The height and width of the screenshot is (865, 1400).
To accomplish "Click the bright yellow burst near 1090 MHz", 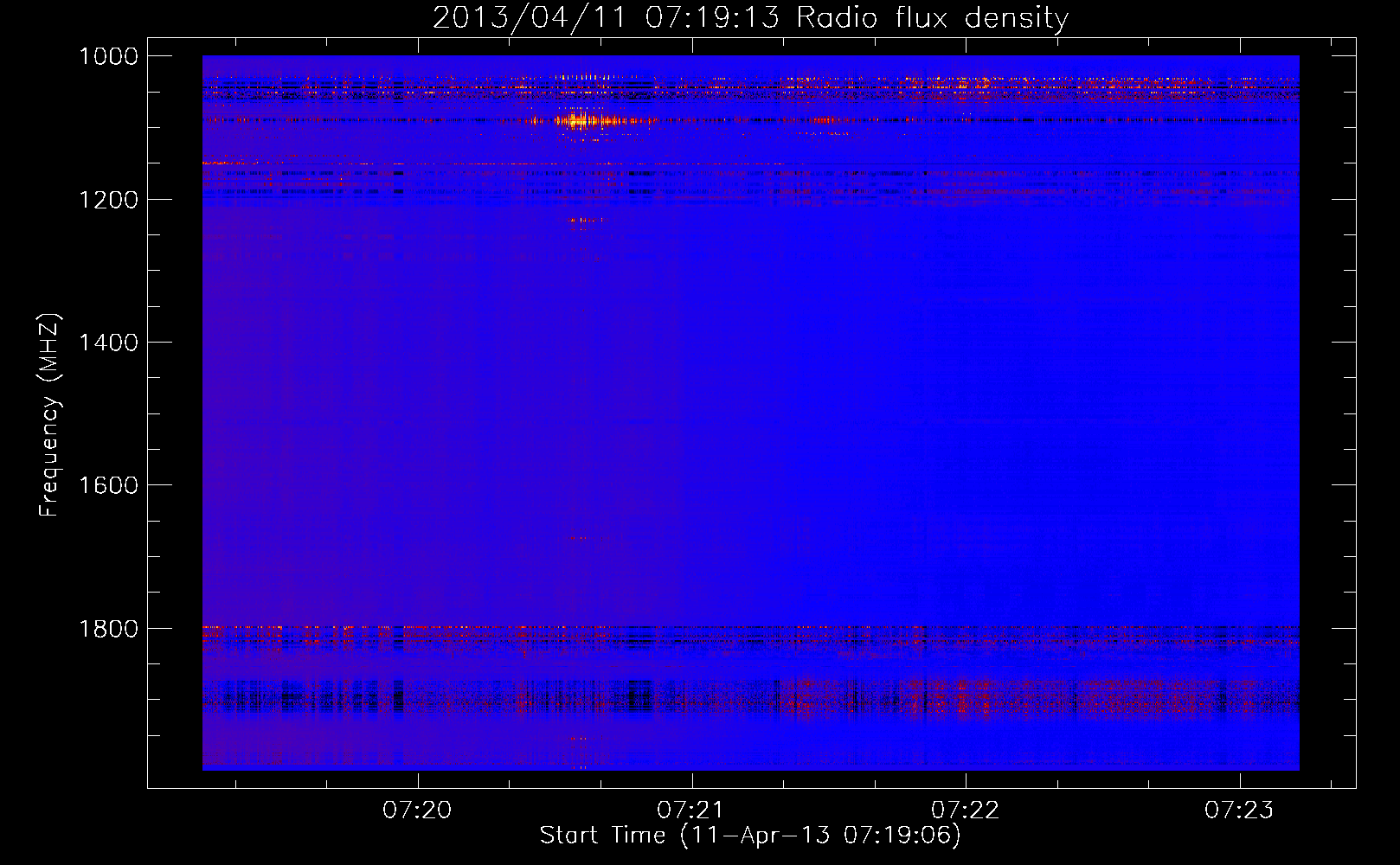I will [x=588, y=120].
